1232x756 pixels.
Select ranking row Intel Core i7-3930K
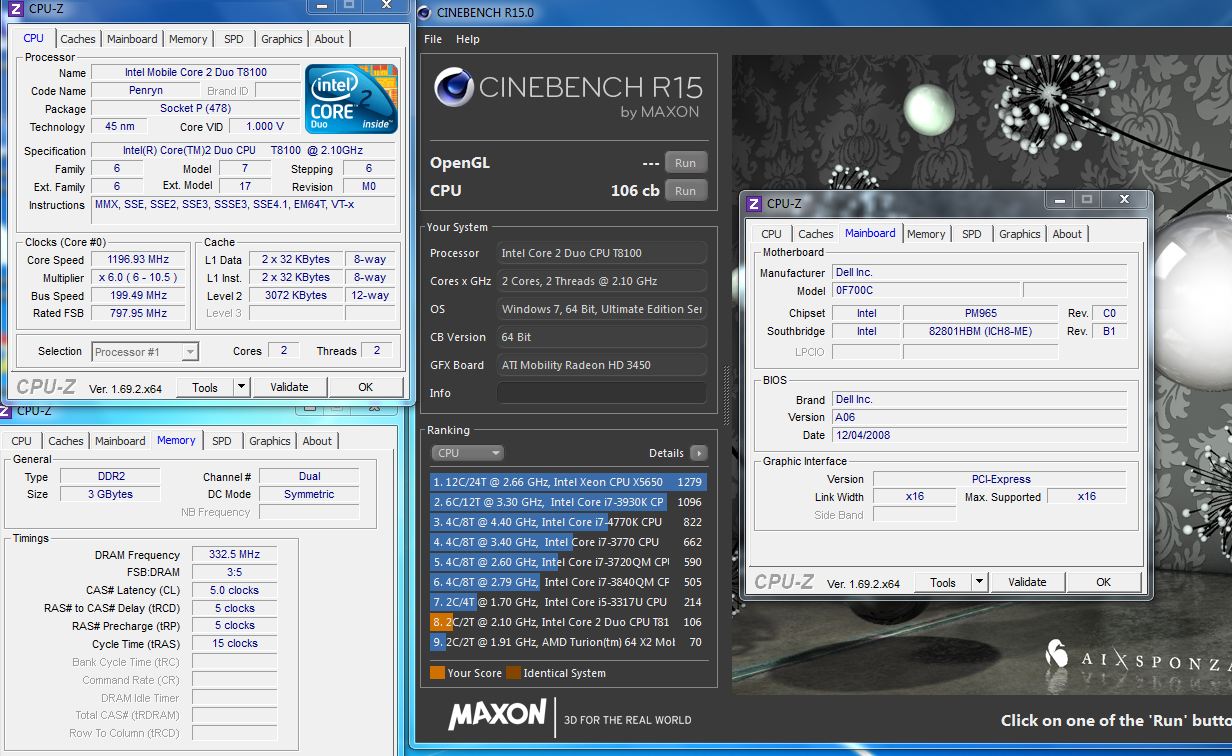pyautogui.click(x=568, y=502)
